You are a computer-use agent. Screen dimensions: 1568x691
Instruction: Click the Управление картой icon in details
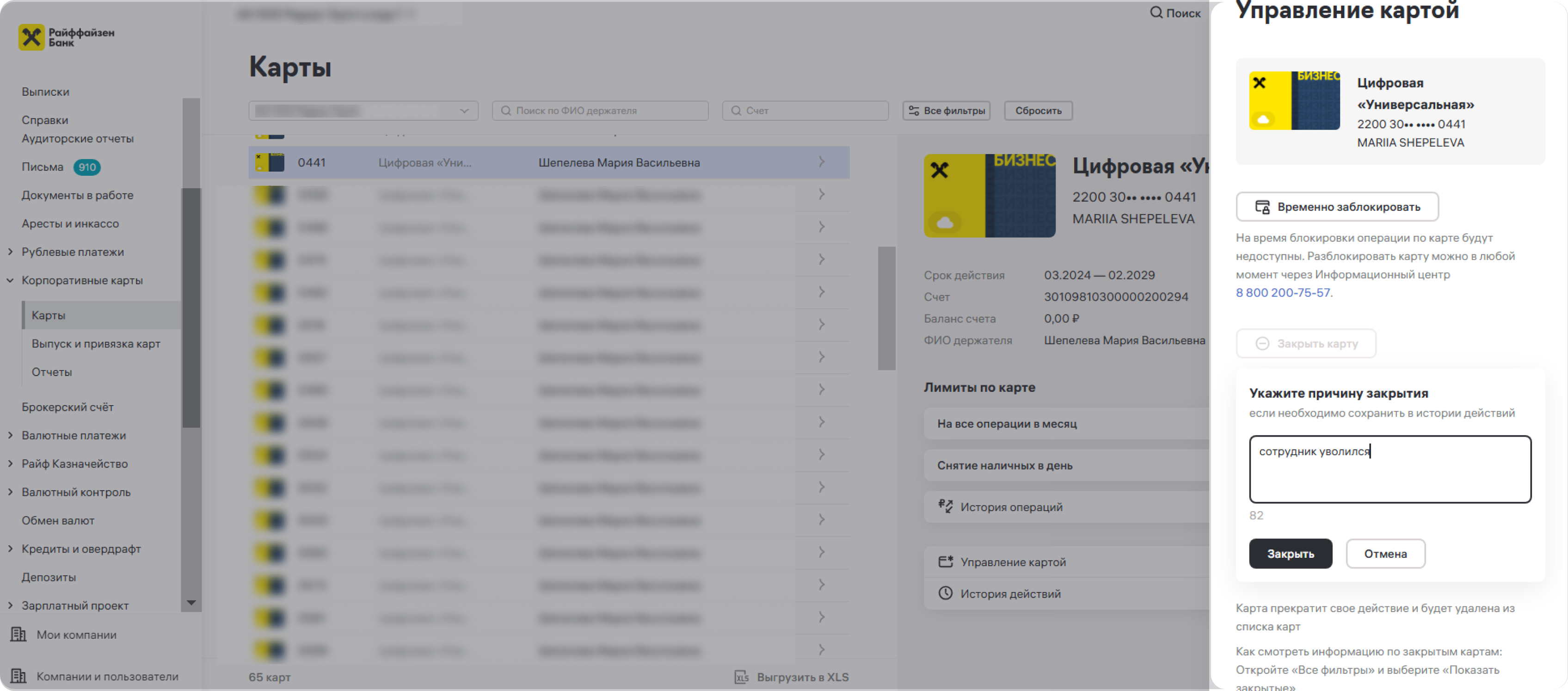[x=945, y=562]
